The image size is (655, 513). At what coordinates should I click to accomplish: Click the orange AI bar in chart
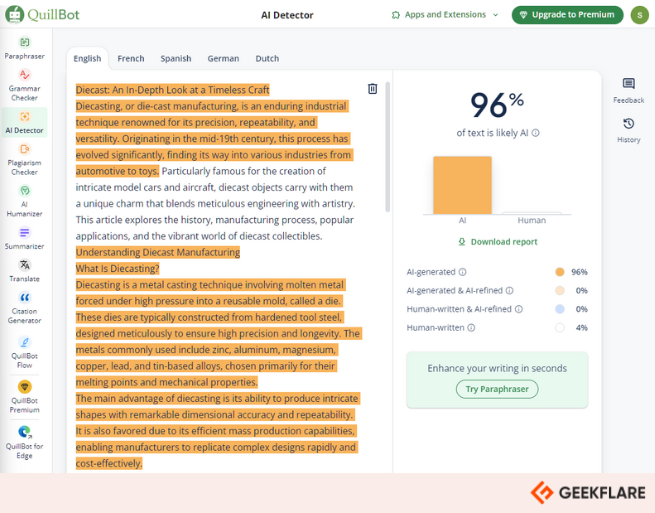(x=462, y=185)
